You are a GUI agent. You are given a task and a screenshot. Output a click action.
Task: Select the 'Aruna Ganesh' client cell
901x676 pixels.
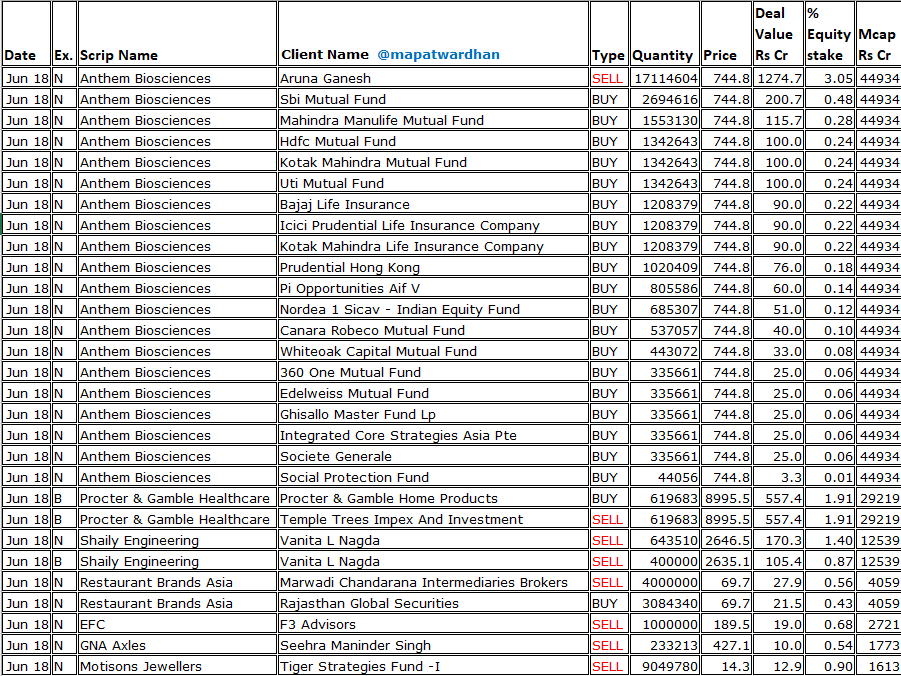pyautogui.click(x=433, y=78)
